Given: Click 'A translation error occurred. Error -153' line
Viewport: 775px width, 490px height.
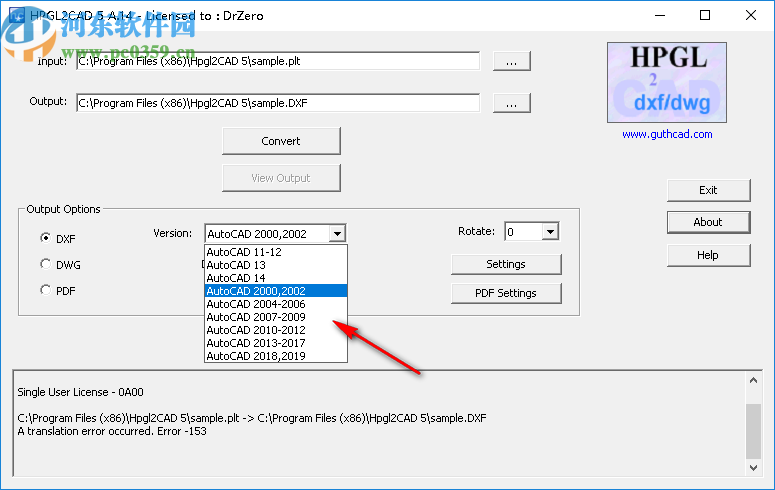Looking at the screenshot, I should [x=112, y=431].
